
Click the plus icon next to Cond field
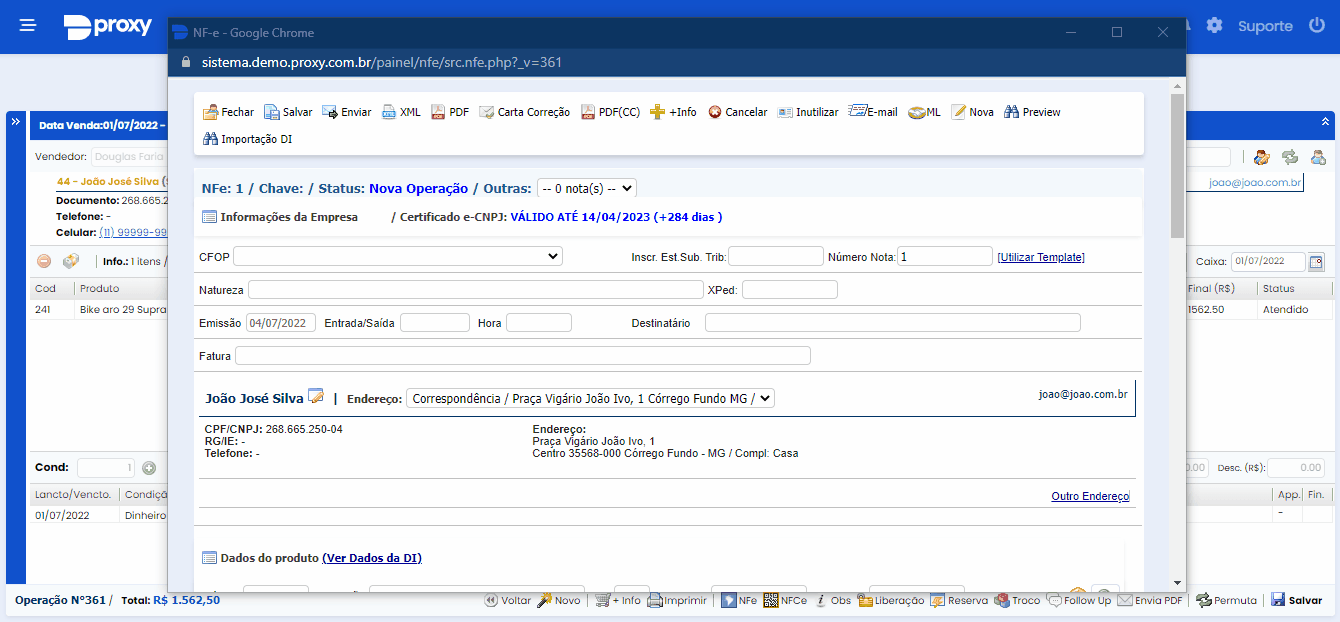click(149, 467)
